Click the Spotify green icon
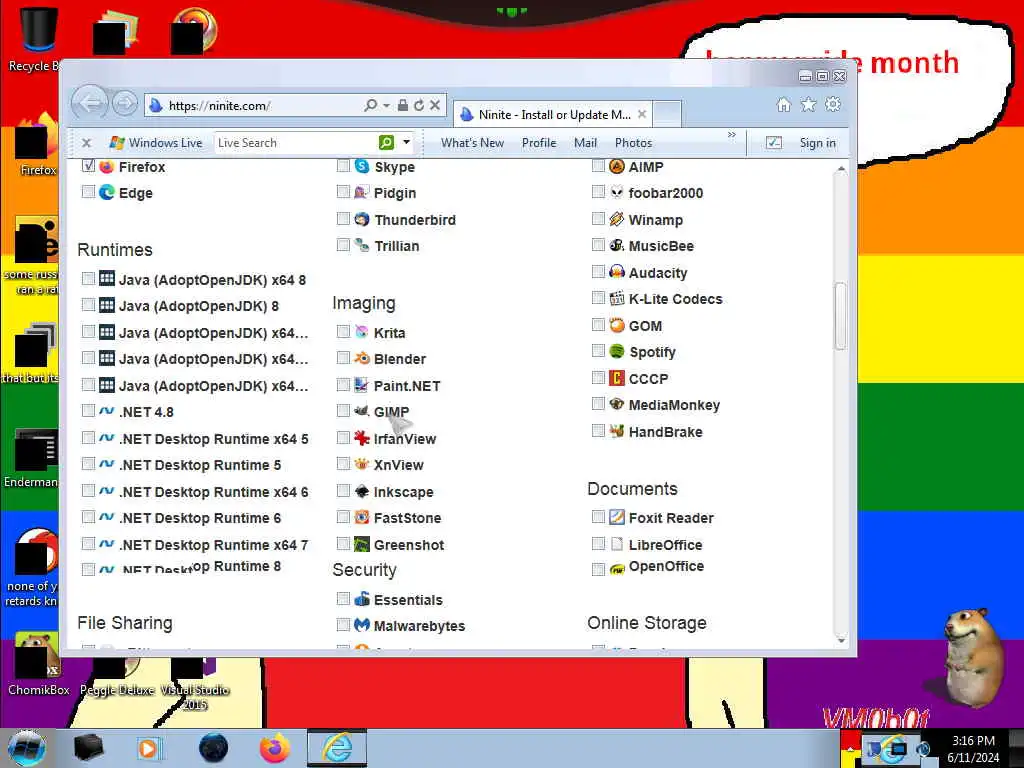 pos(616,351)
